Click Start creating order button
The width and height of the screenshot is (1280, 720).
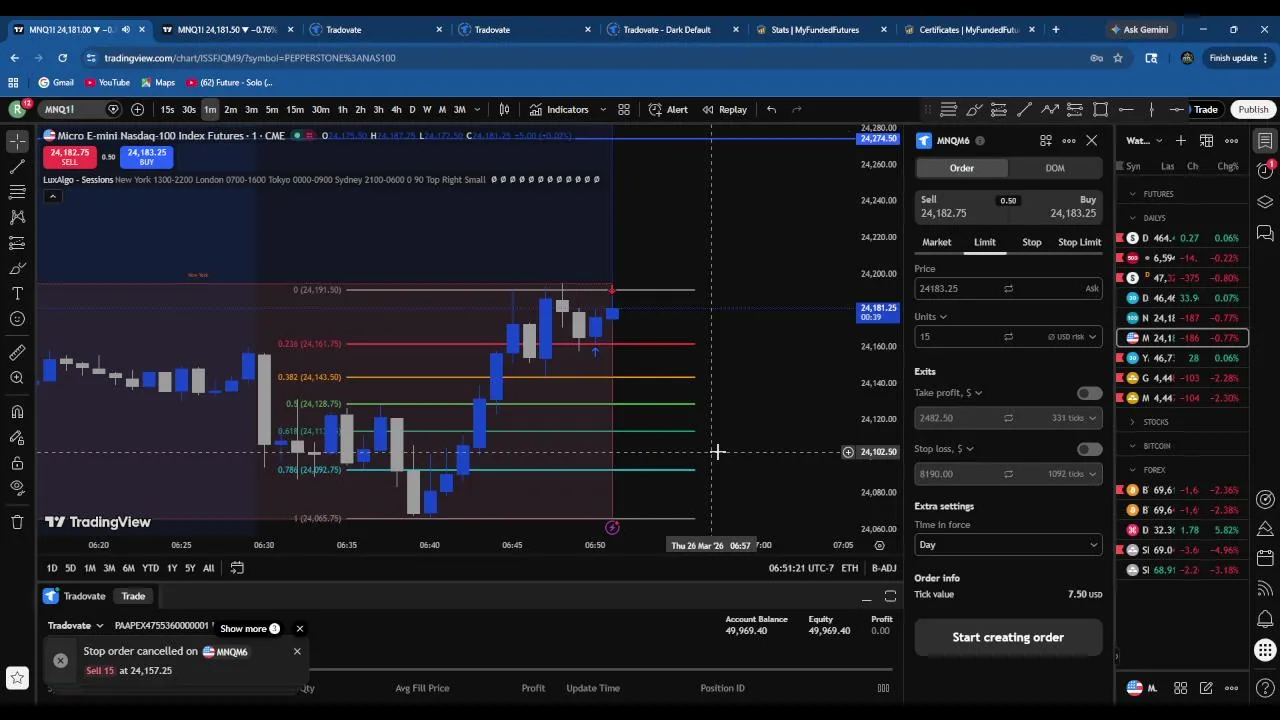1008,637
